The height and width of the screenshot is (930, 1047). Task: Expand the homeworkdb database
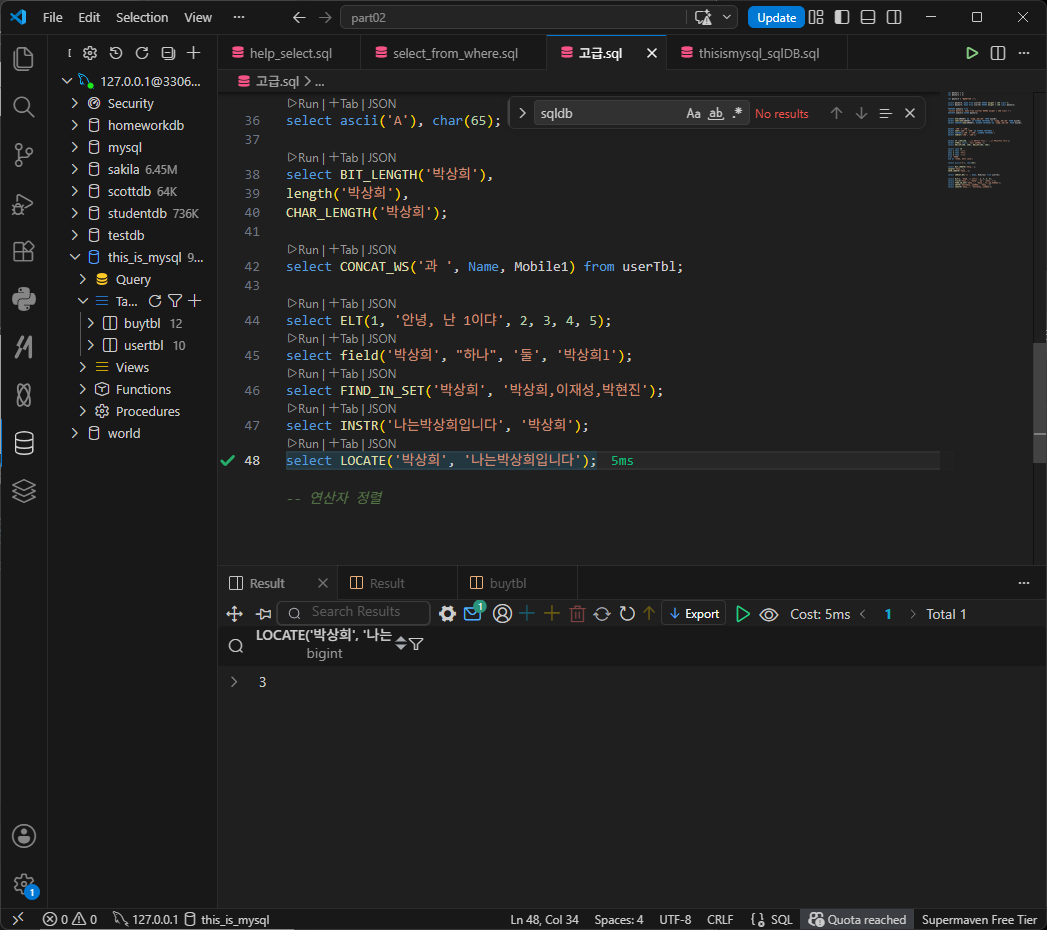[x=75, y=125]
